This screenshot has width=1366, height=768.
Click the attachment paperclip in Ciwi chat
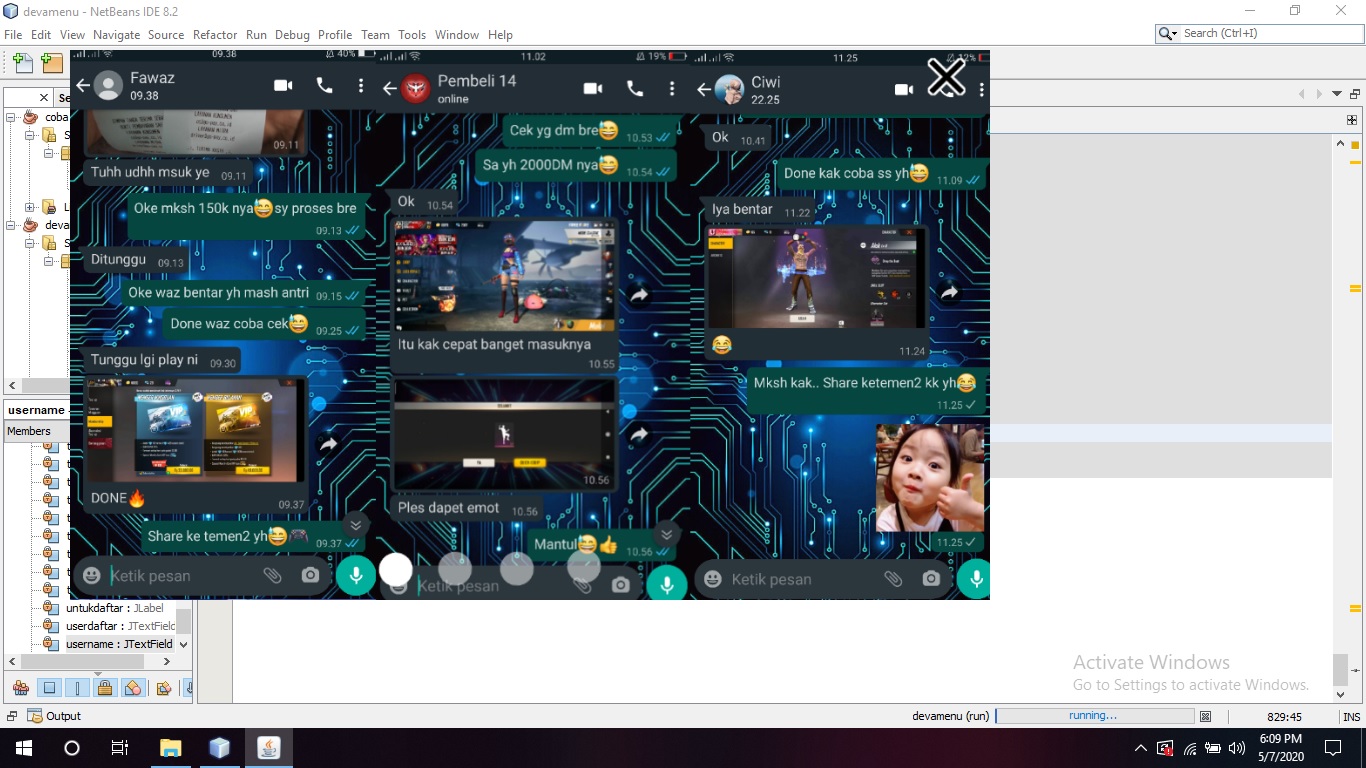[893, 579]
